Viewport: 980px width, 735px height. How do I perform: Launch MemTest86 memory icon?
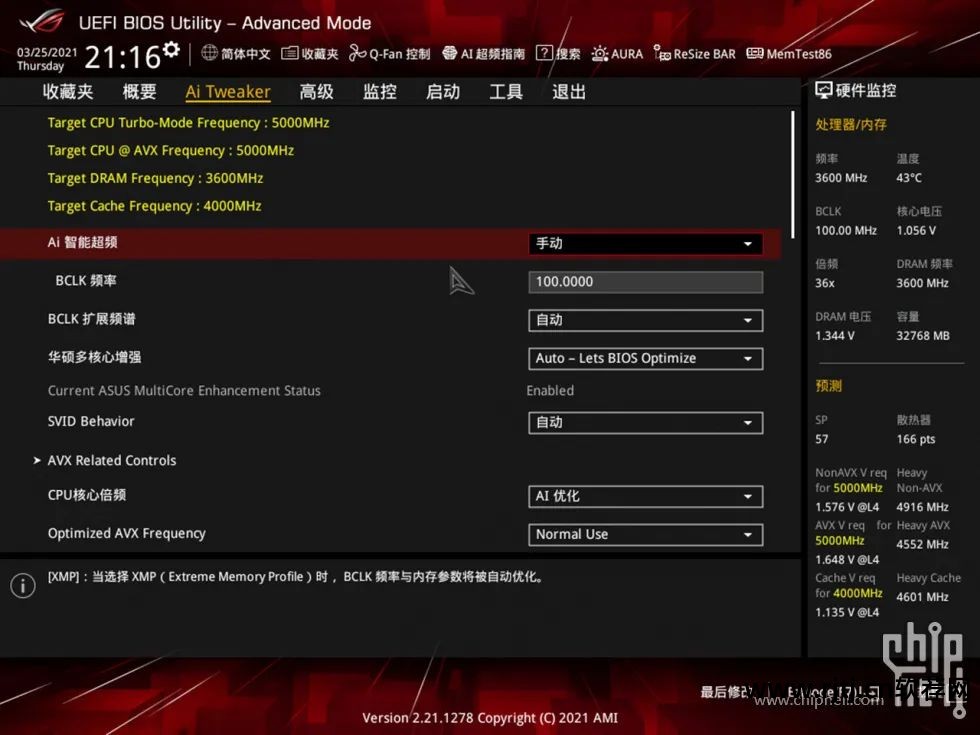pyautogui.click(x=755, y=53)
